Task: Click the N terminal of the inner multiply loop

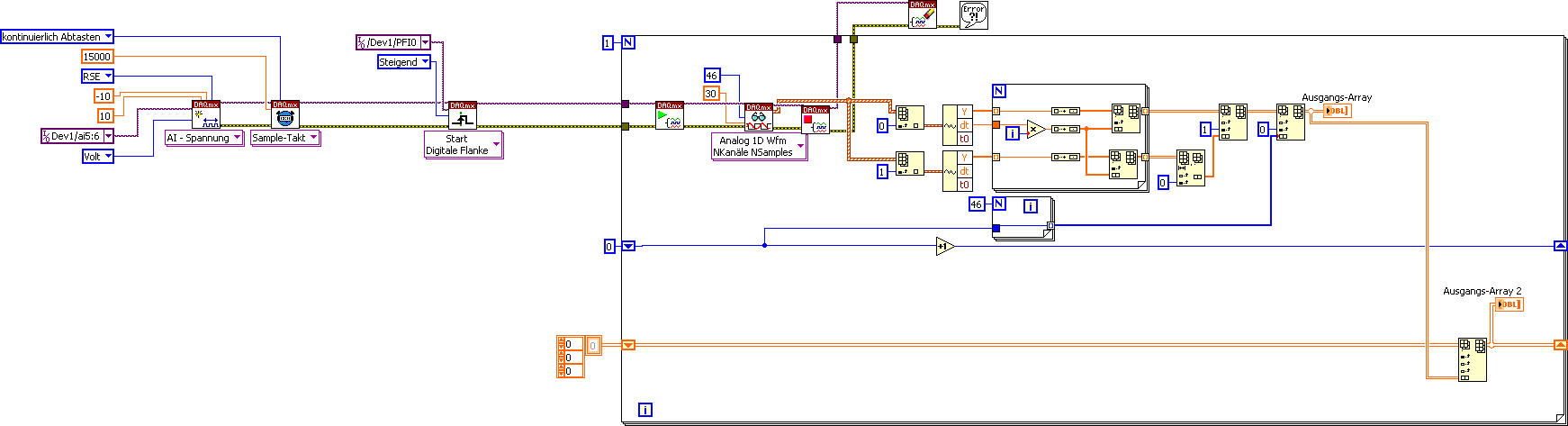Action: (x=999, y=91)
